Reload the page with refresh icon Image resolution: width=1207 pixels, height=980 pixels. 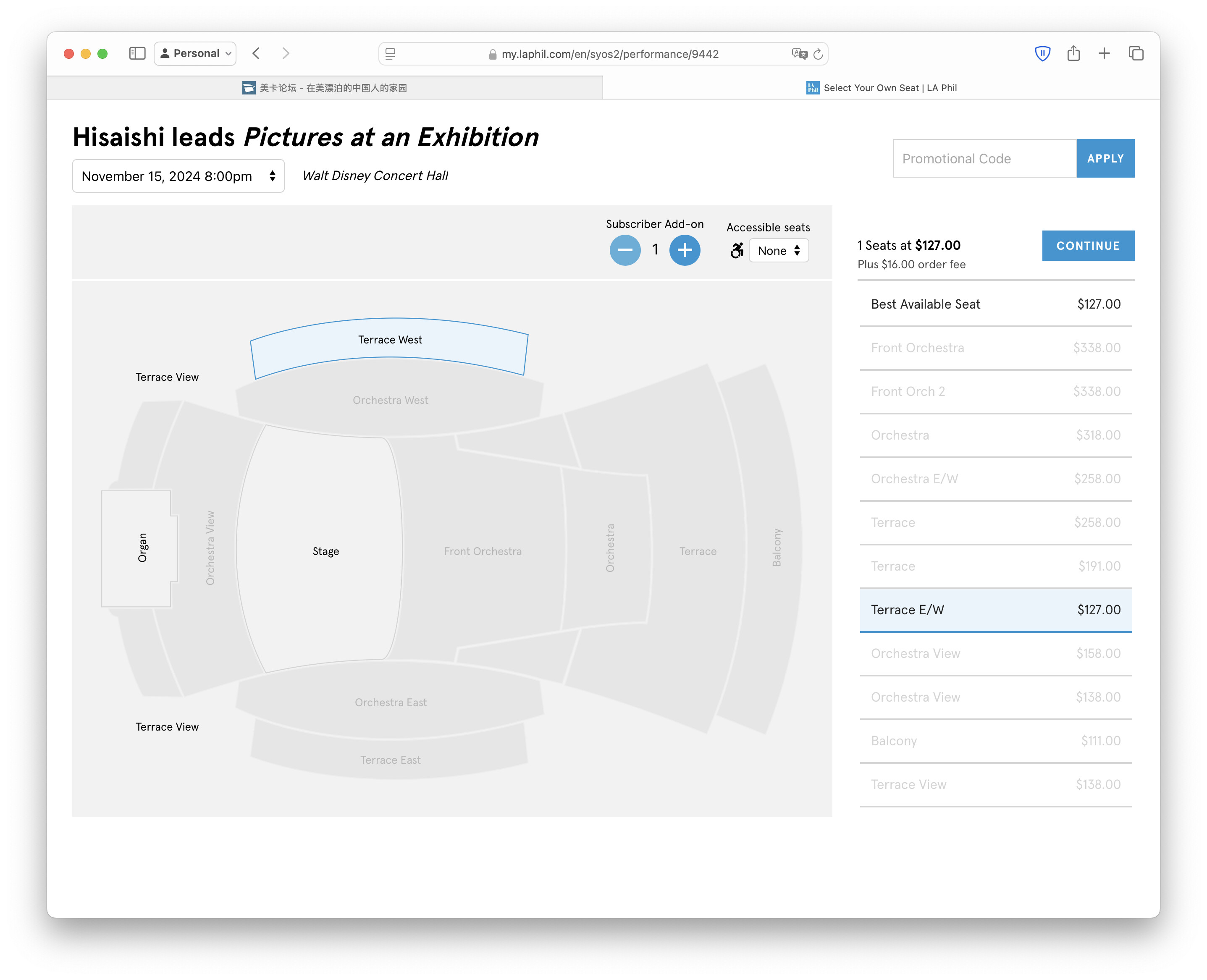(x=817, y=54)
